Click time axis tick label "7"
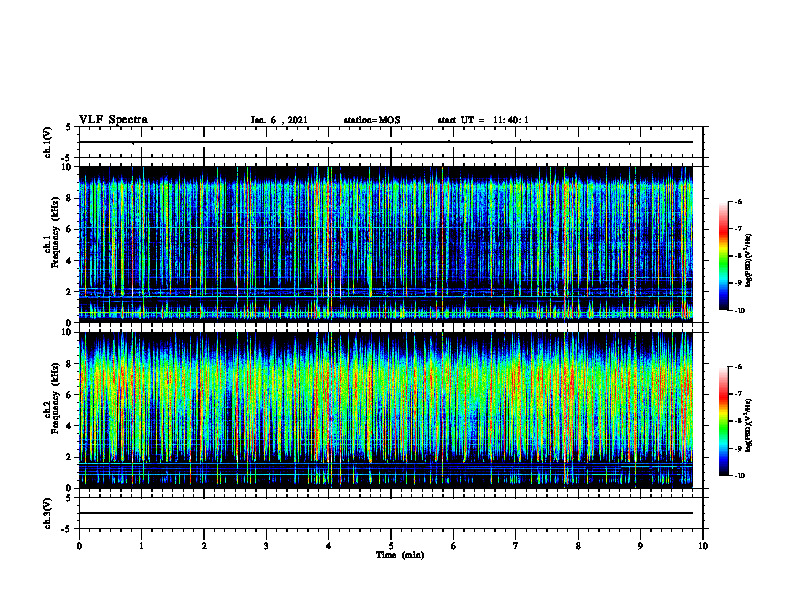Viewport: 792px width, 612px height. [516, 546]
